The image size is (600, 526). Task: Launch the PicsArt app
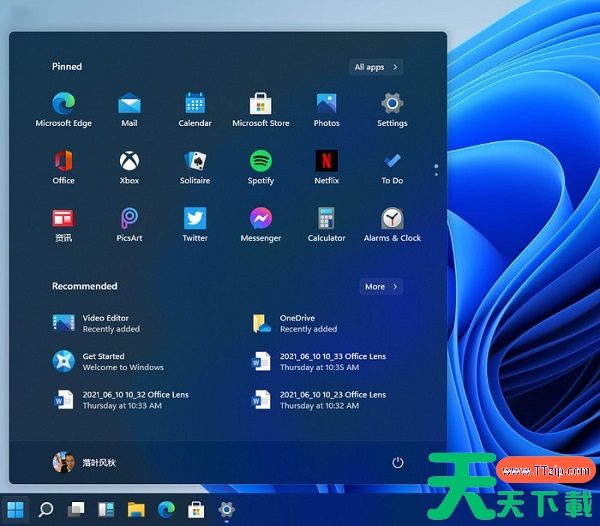click(x=129, y=225)
